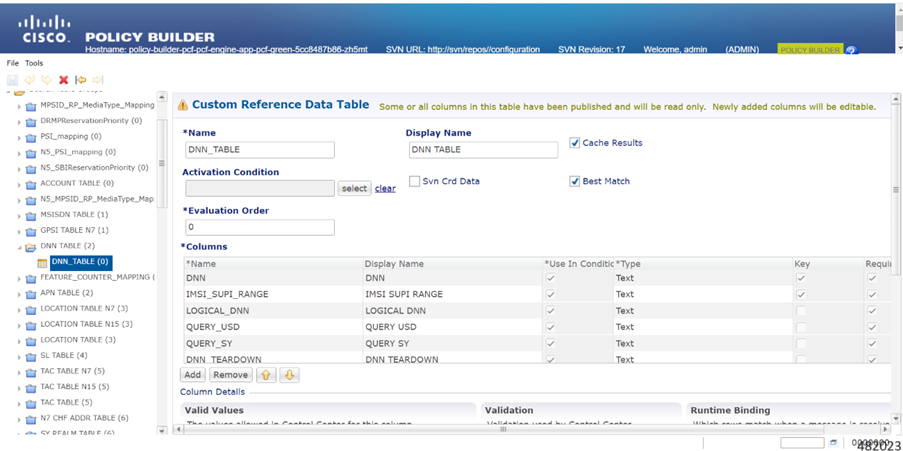Move column up with the up arrow button

point(265,375)
